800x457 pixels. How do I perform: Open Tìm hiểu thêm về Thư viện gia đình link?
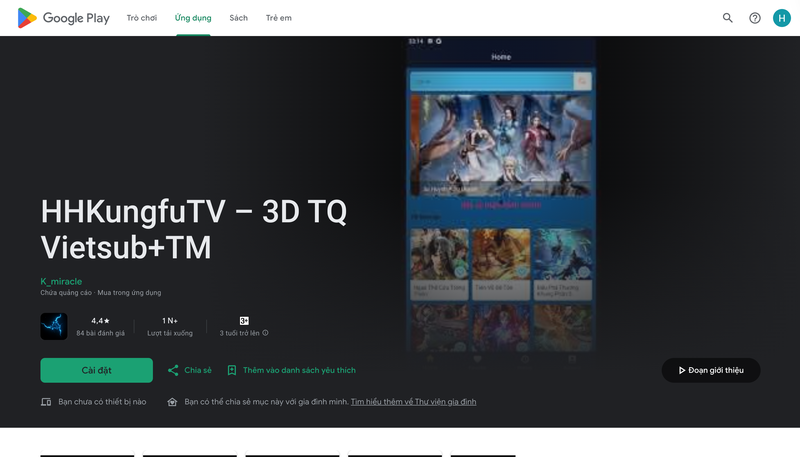point(413,402)
